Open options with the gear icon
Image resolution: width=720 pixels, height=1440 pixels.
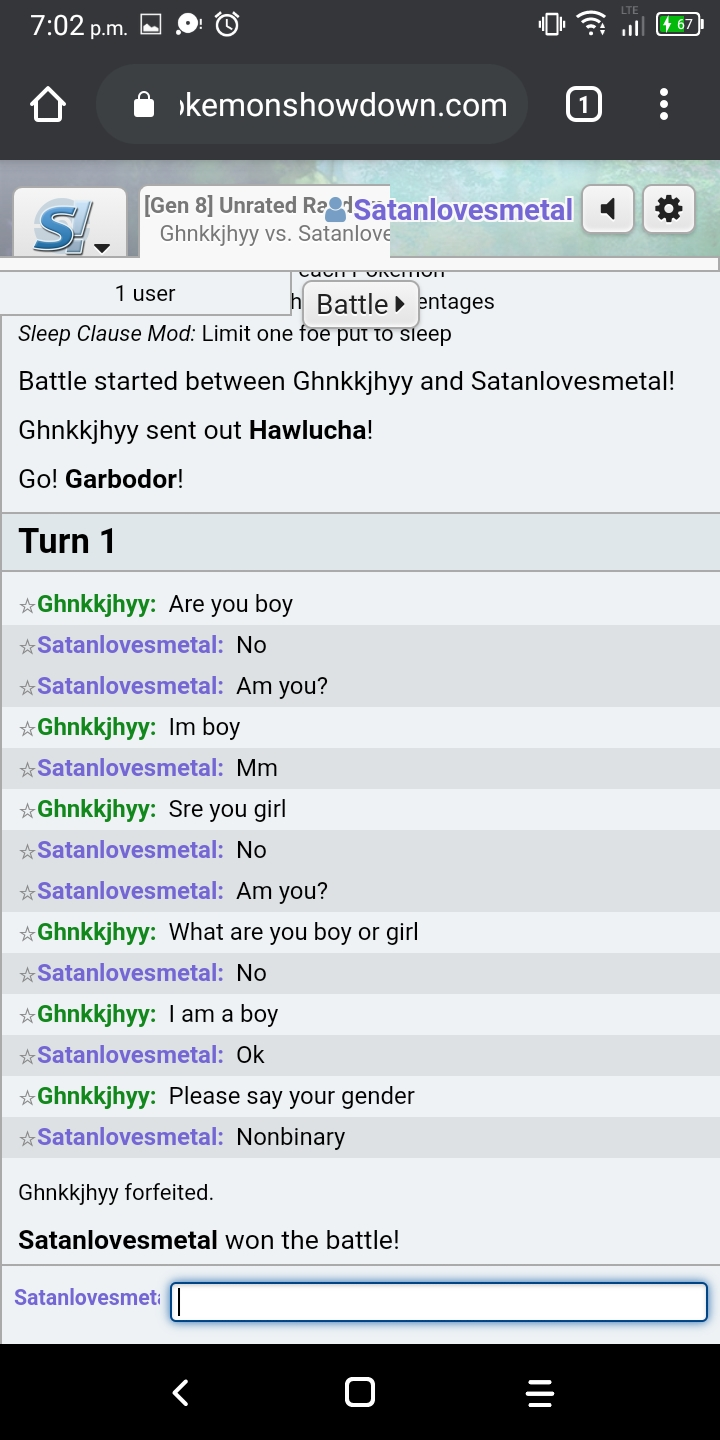click(668, 210)
